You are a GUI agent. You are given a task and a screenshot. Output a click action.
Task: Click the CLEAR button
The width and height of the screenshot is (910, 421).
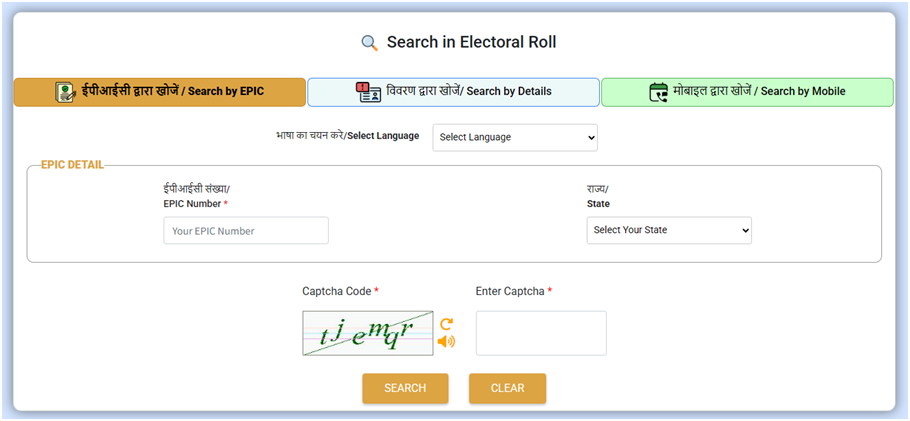(507, 388)
